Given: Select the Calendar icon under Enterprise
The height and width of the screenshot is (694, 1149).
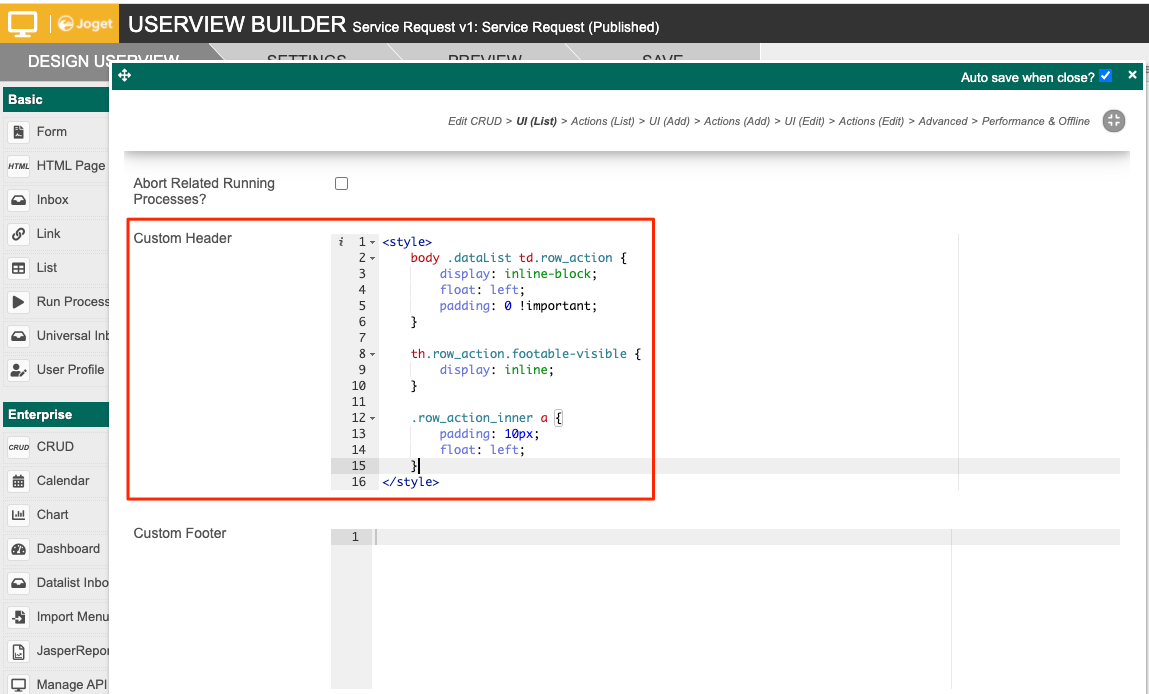Looking at the screenshot, I should (x=19, y=481).
